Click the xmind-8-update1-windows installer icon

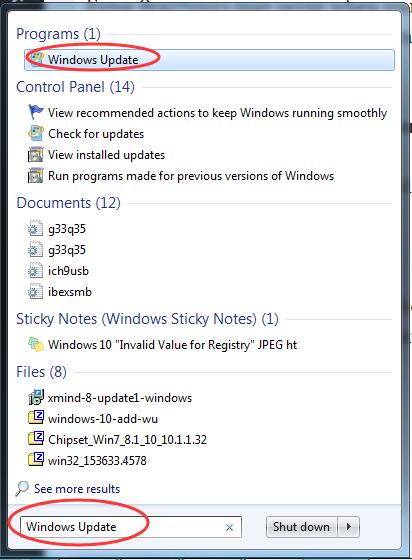(x=36, y=398)
